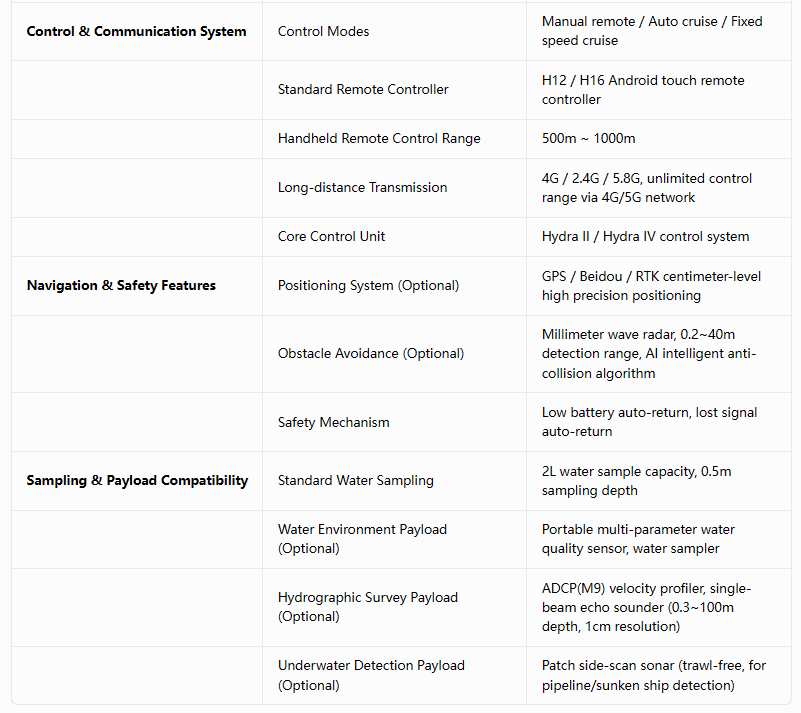Select Hydra II / Hydra IV control system
This screenshot has width=801, height=713.
coord(646,236)
